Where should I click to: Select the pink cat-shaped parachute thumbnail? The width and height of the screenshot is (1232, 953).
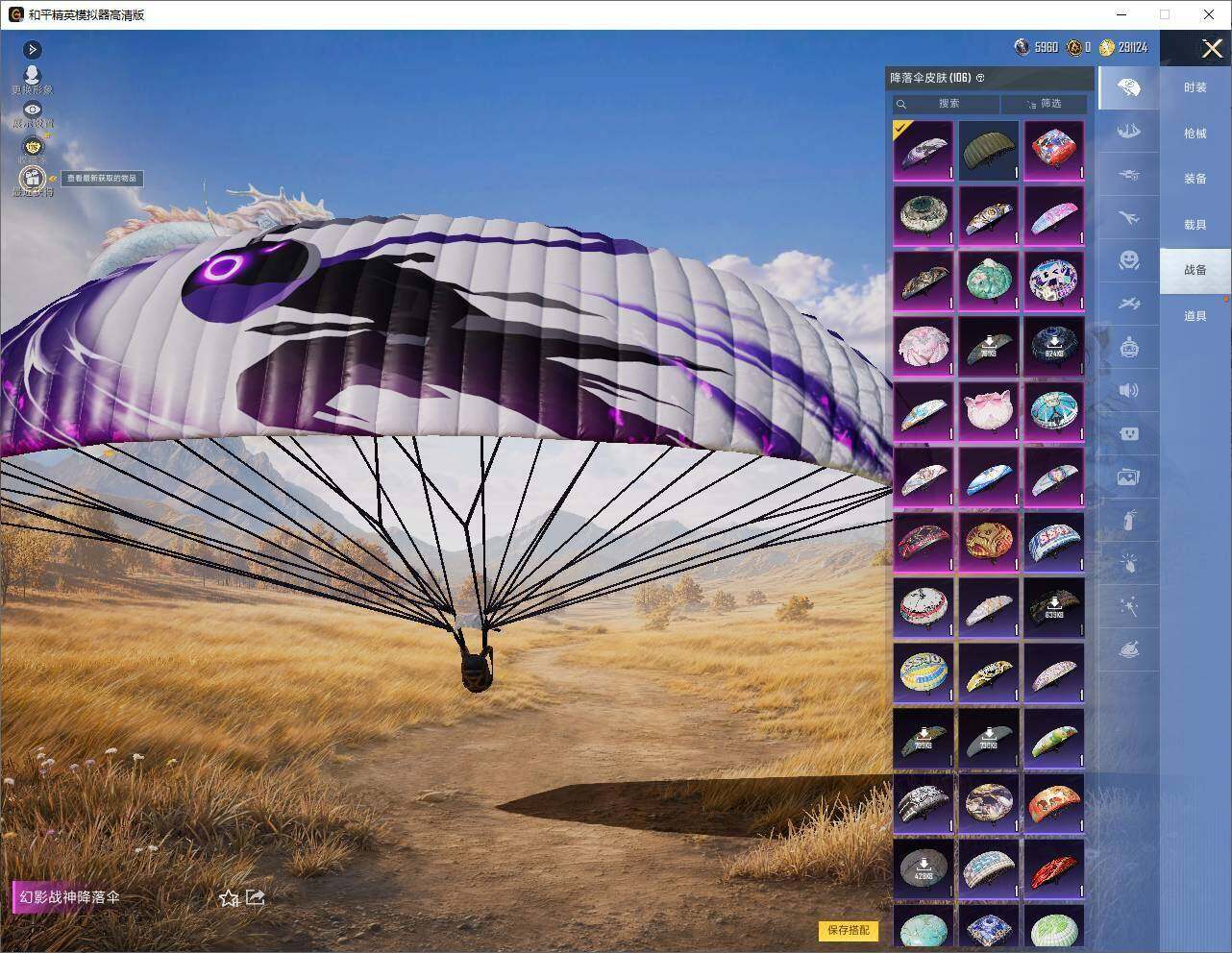[x=989, y=411]
